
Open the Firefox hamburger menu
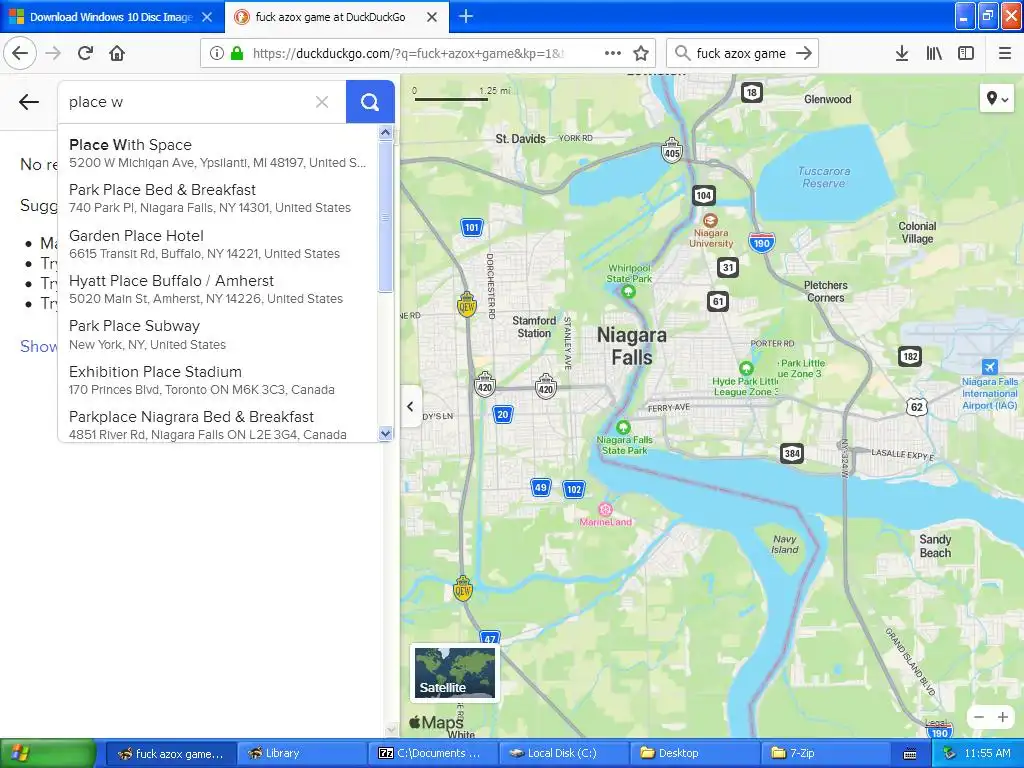click(x=1005, y=53)
